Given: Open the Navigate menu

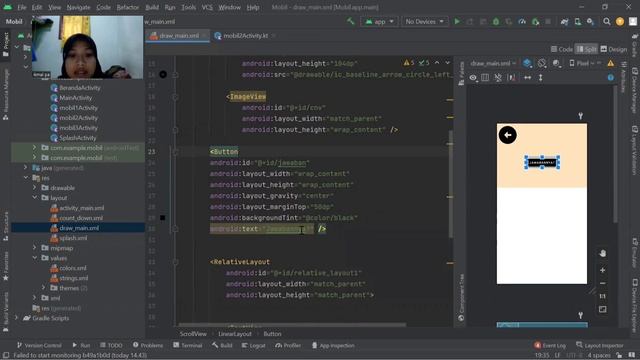Looking at the screenshot, I should pyautogui.click(x=78, y=7).
